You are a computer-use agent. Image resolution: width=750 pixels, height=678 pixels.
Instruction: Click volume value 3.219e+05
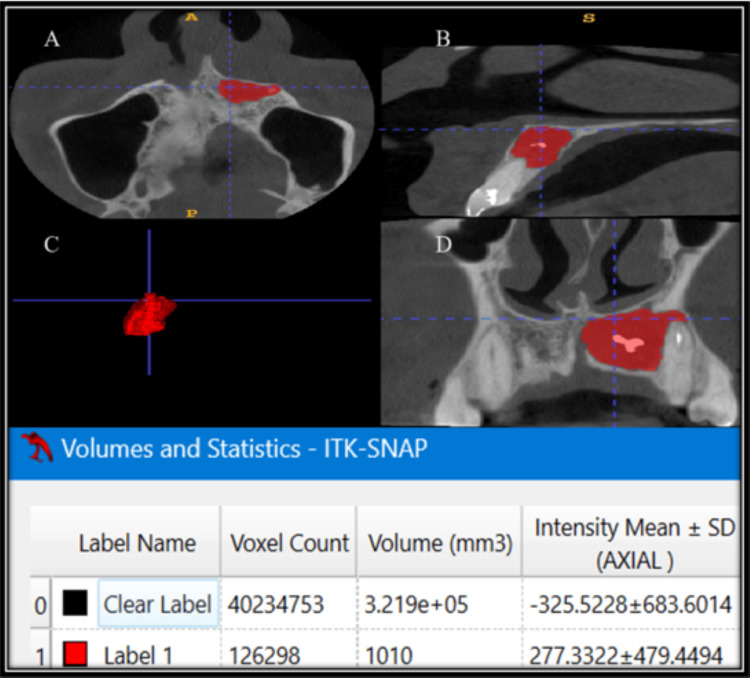point(416,604)
